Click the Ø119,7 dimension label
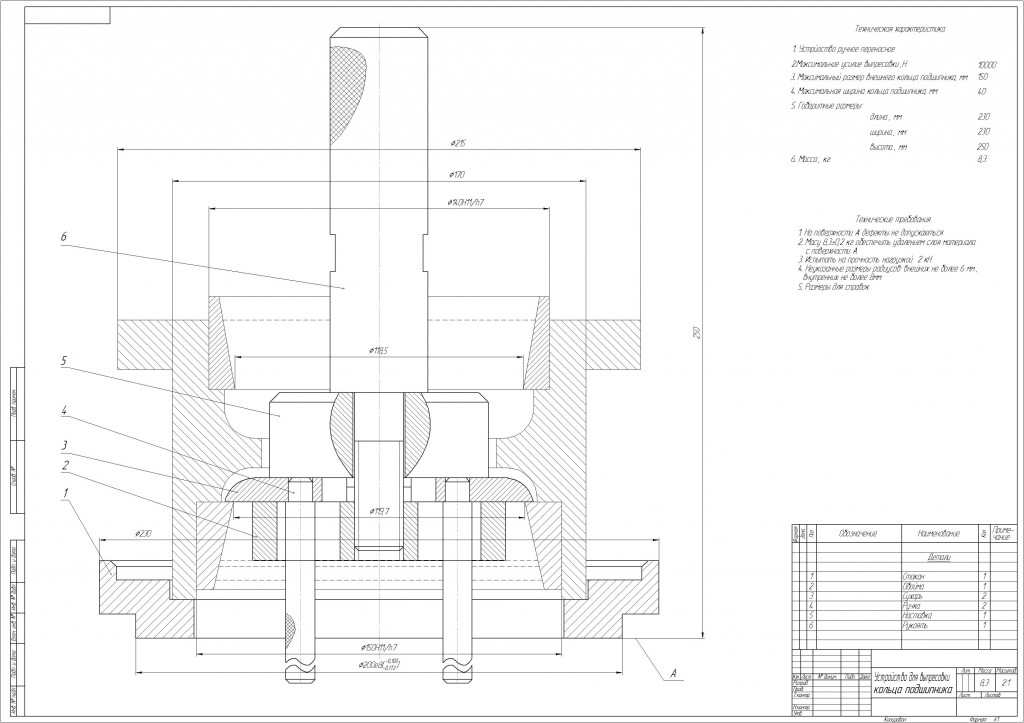 coord(379,511)
